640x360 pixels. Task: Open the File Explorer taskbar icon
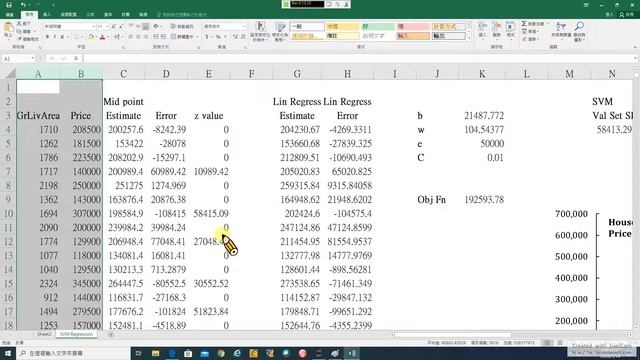pyautogui.click(x=155, y=353)
